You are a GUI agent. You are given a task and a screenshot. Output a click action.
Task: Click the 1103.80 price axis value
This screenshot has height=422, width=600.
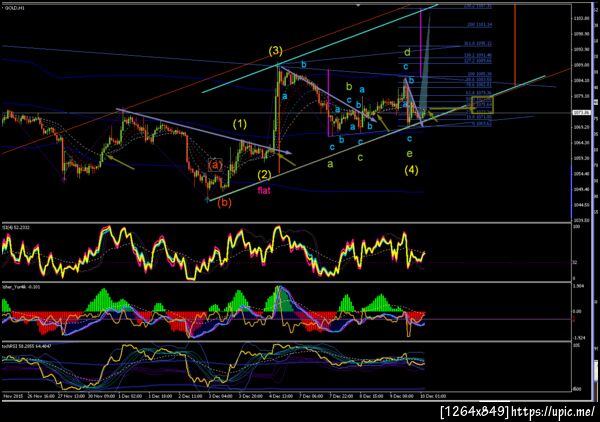(x=581, y=18)
